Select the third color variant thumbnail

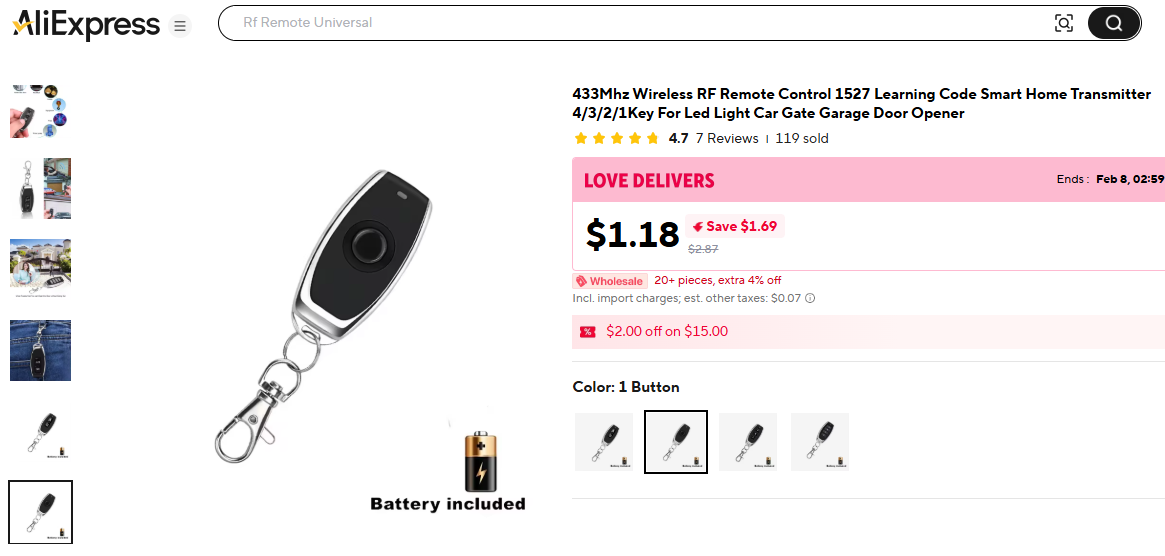click(x=748, y=441)
